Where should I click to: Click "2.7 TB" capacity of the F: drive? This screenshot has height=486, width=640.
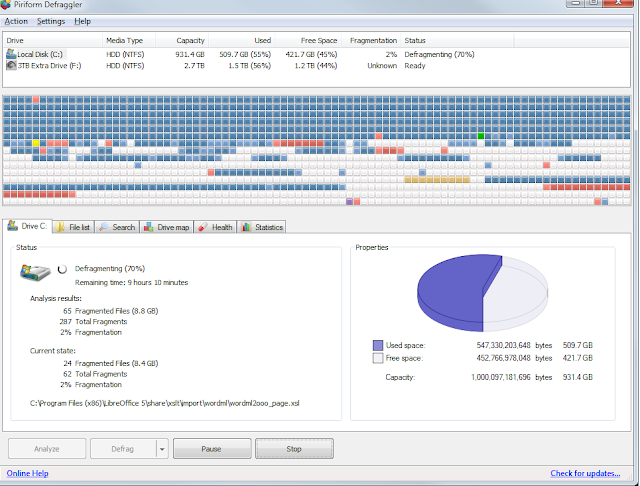(194, 66)
